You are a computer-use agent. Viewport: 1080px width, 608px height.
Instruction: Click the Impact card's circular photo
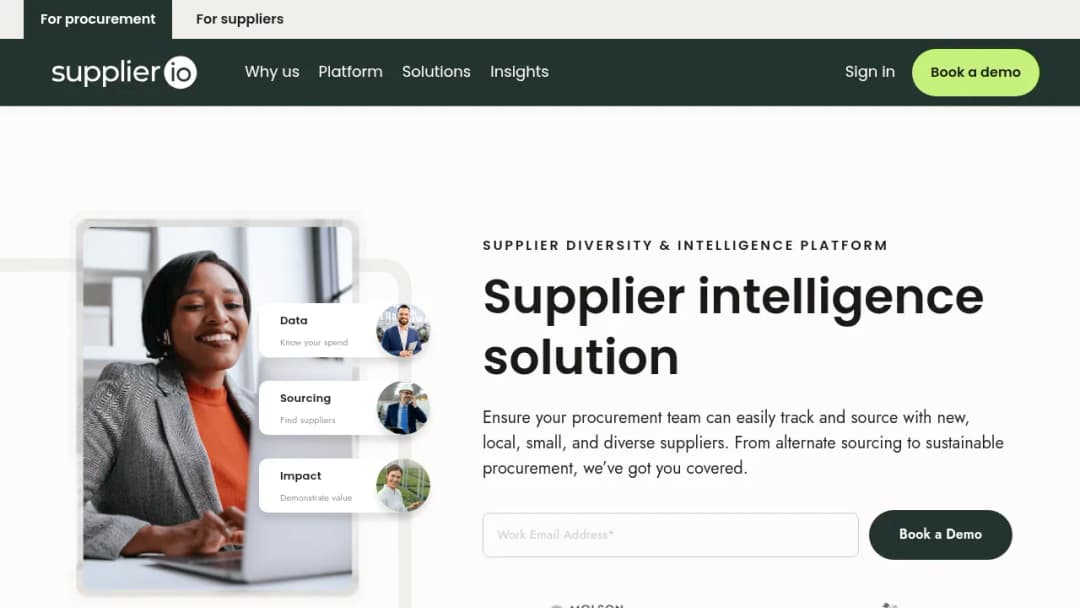(403, 486)
